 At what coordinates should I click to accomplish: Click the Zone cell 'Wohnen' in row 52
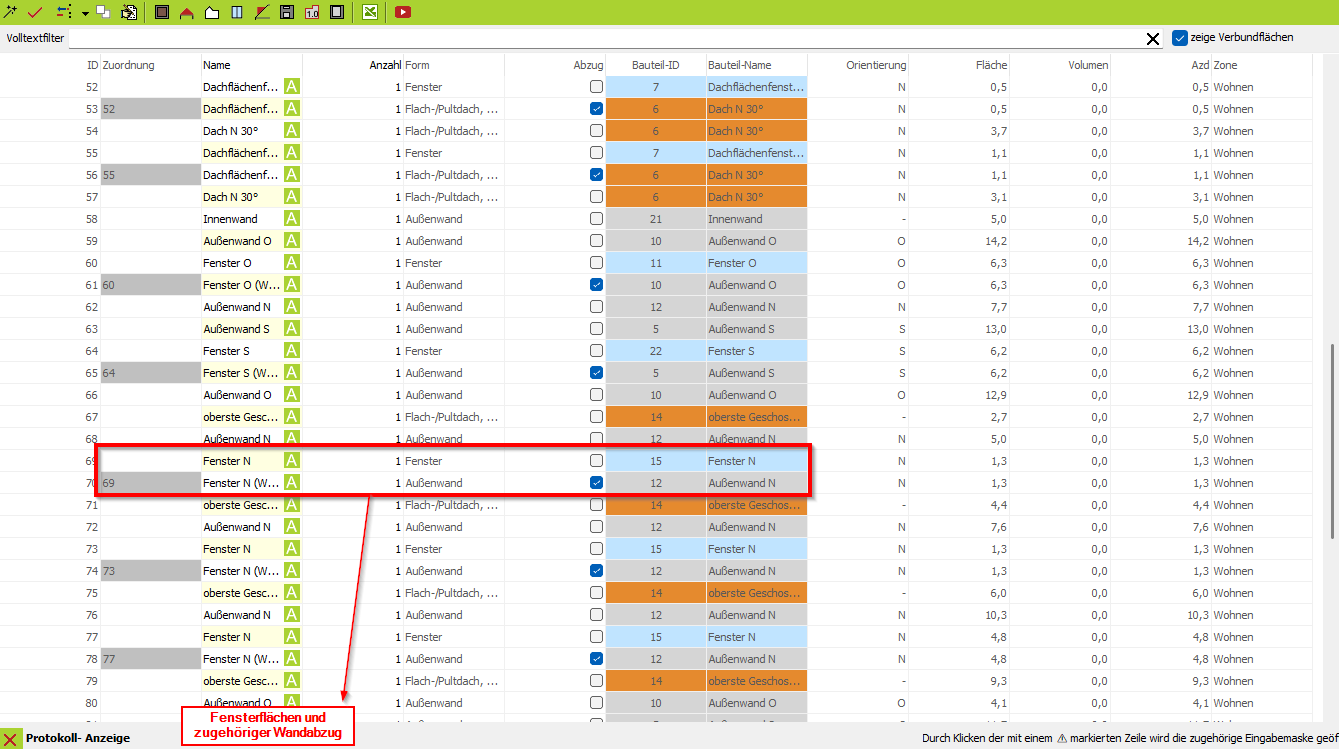pos(1233,87)
